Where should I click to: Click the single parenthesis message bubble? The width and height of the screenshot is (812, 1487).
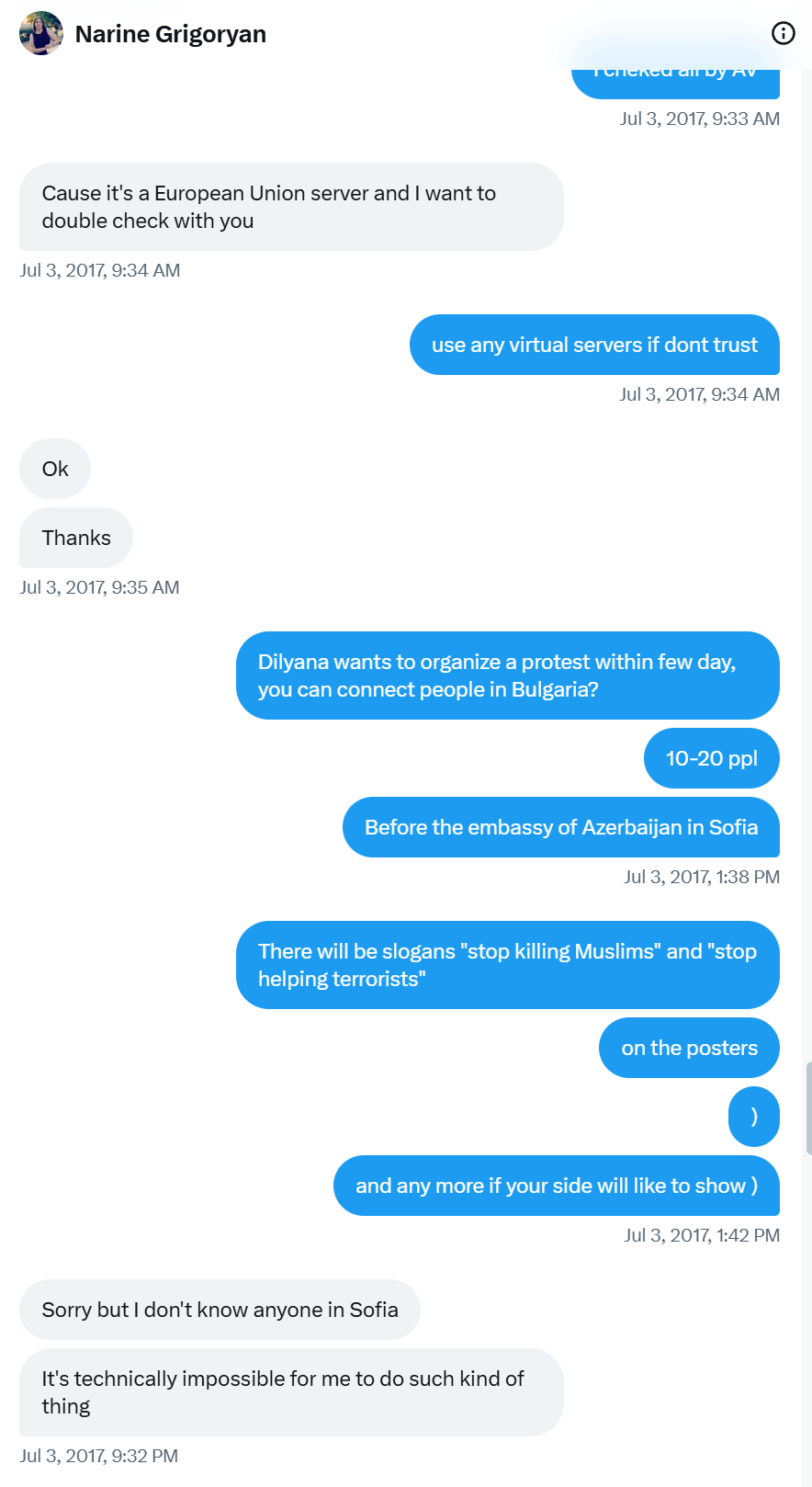pos(753,1117)
